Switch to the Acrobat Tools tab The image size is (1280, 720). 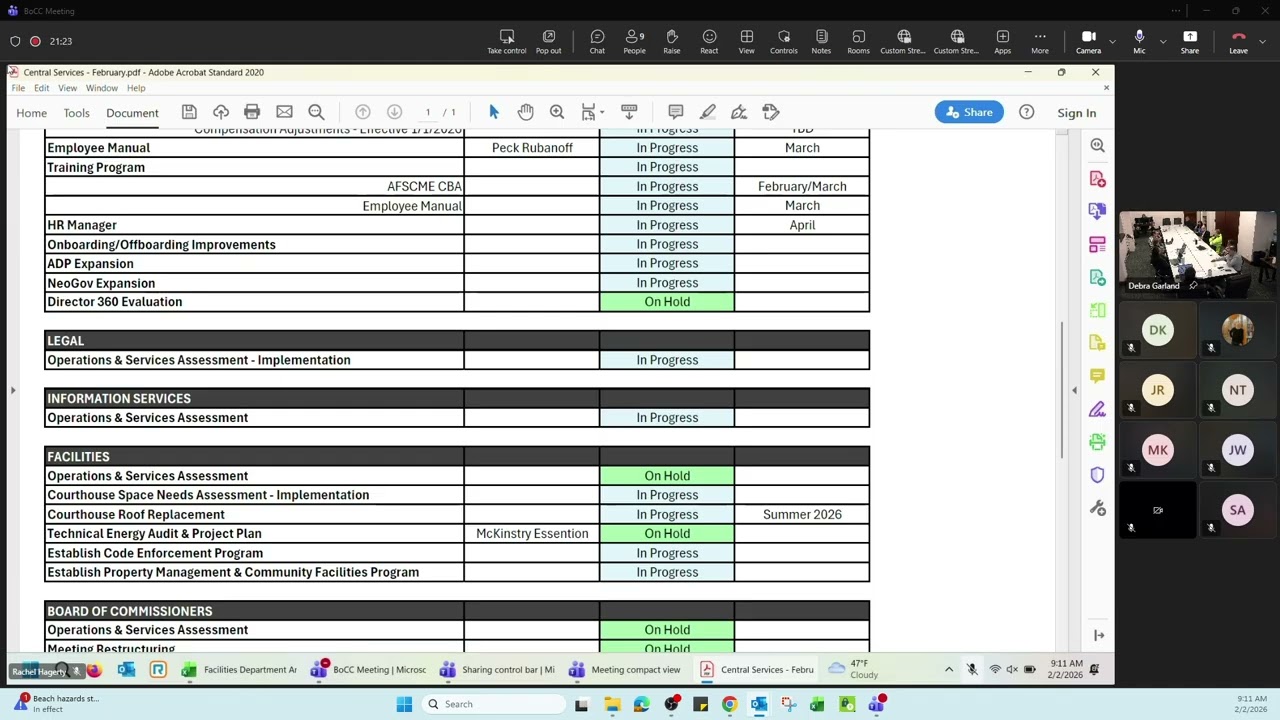(77, 113)
